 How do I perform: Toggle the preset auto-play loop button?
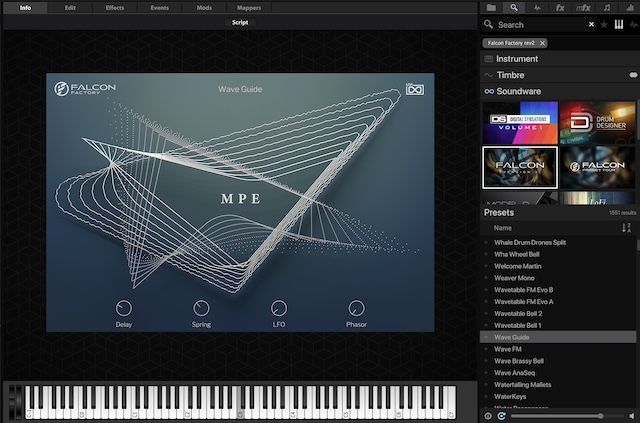click(x=501, y=415)
